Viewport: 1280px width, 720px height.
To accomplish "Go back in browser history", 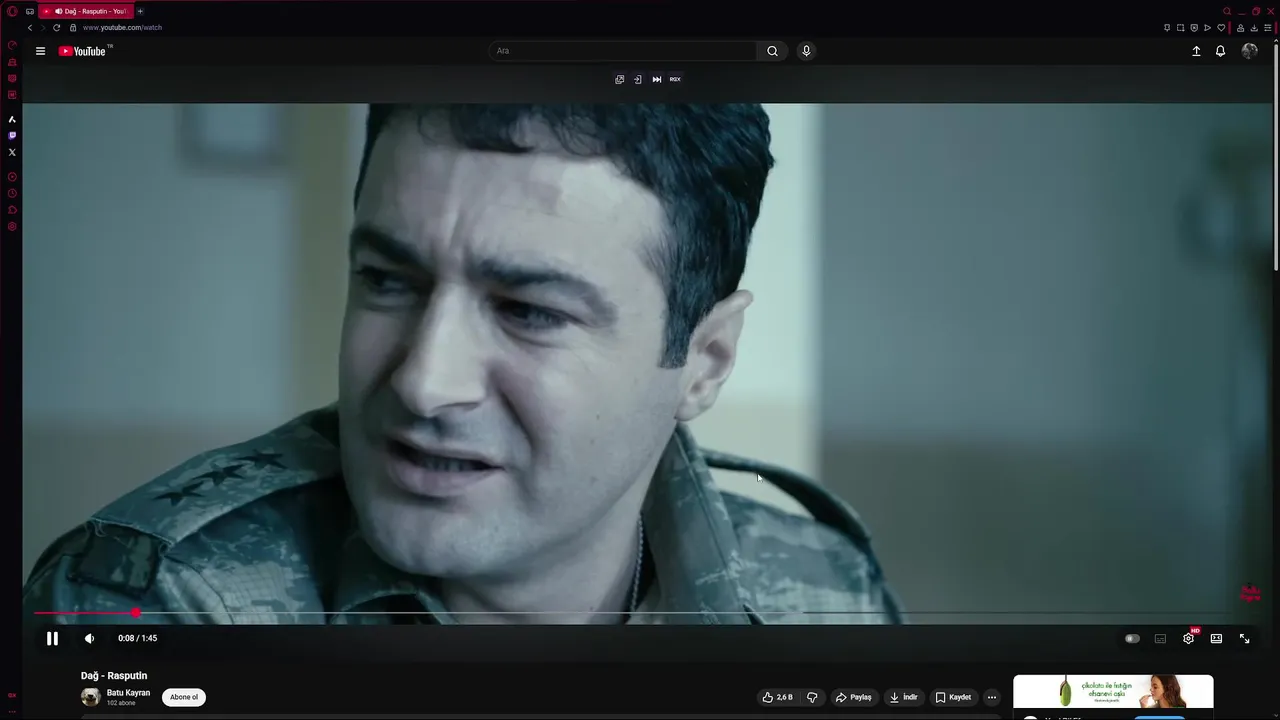I will 30,28.
